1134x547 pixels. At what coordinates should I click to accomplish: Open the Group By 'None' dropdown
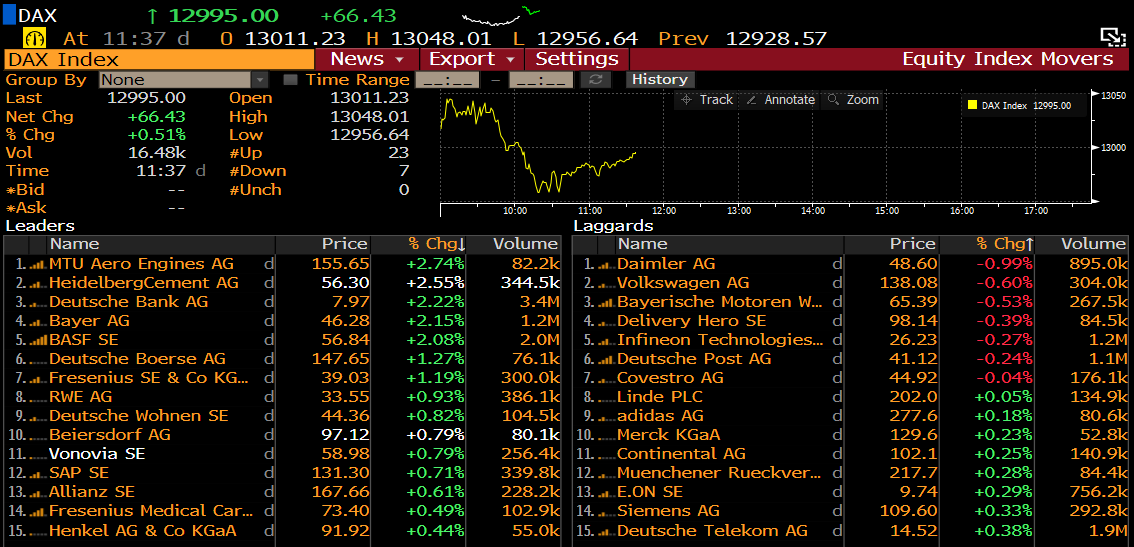pos(184,80)
